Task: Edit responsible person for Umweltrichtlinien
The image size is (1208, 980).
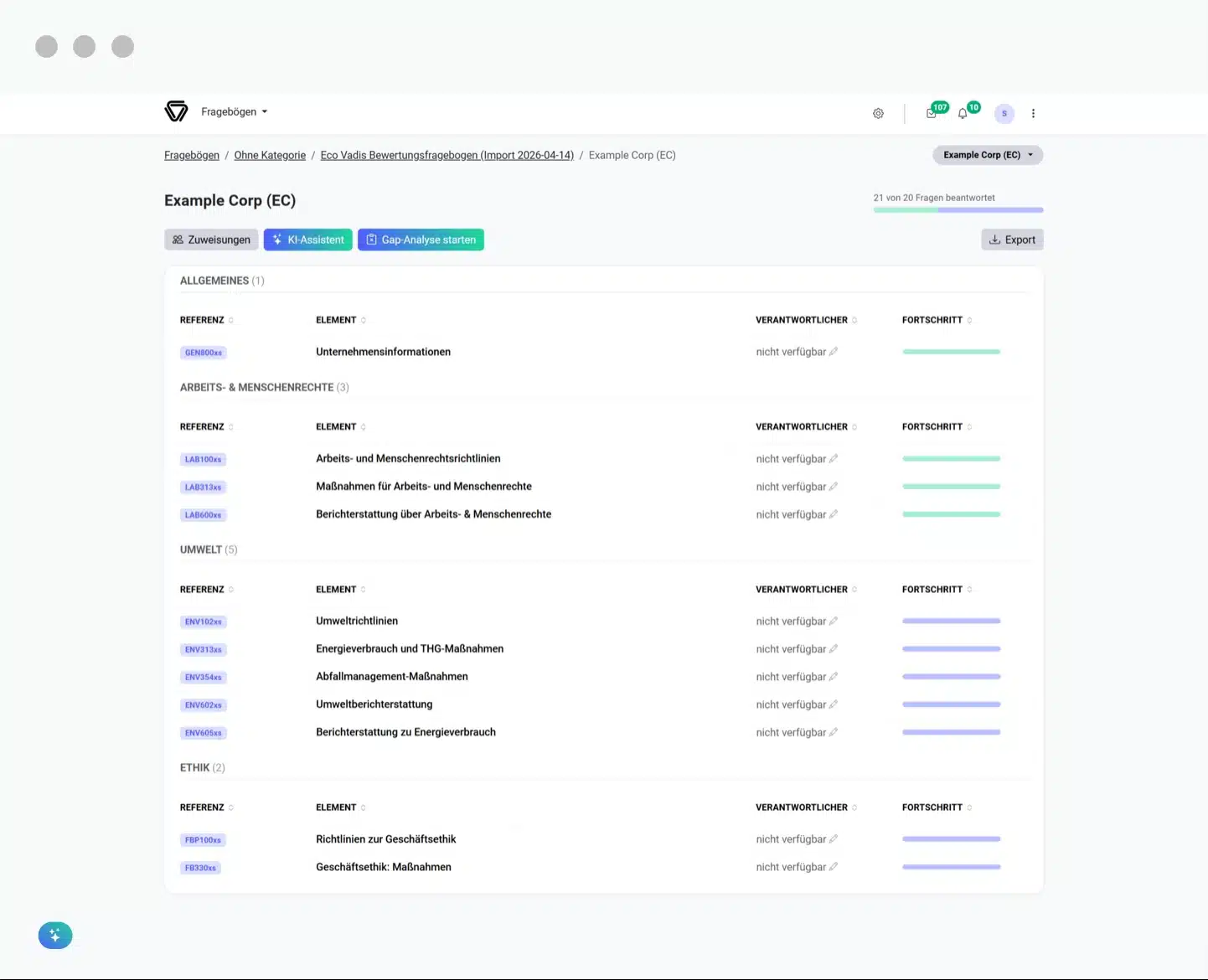Action: (834, 622)
